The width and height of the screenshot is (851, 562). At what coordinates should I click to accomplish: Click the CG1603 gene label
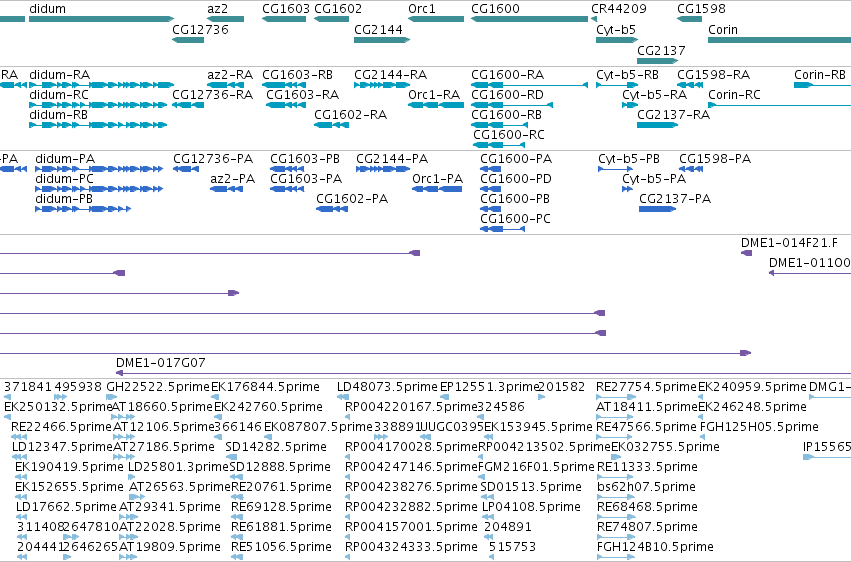tap(286, 9)
